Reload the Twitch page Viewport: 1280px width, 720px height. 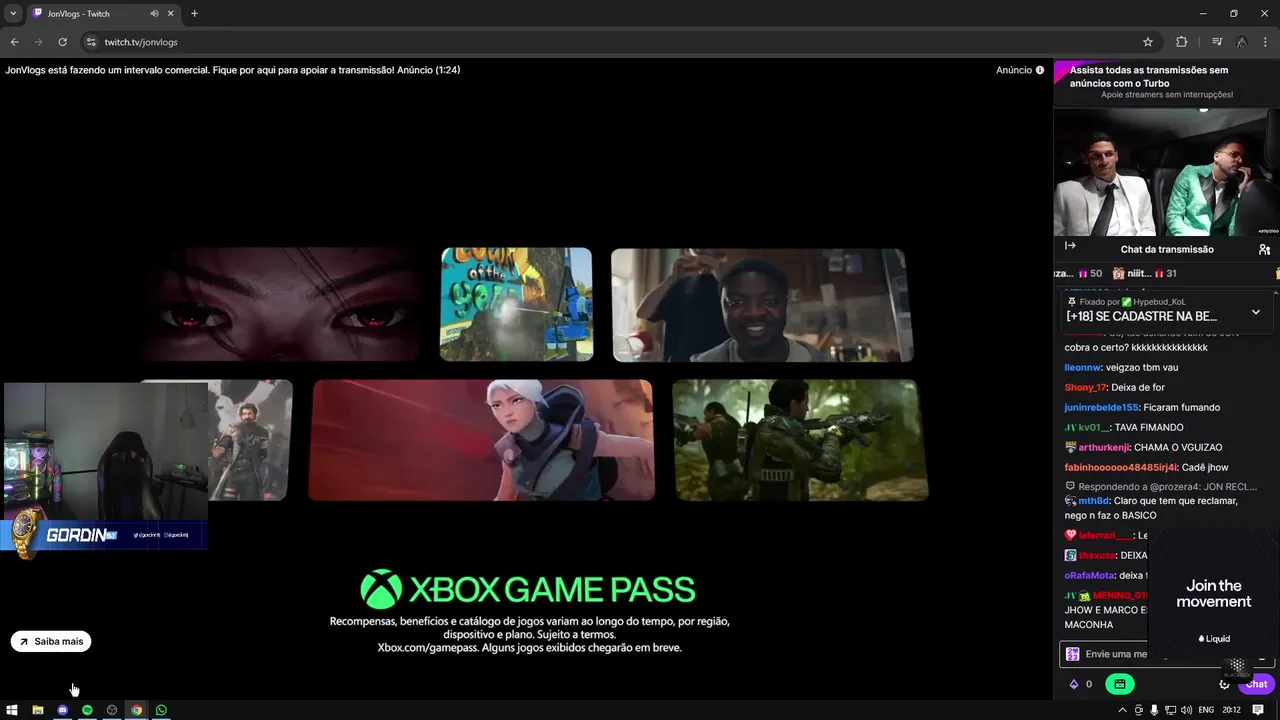click(x=62, y=42)
